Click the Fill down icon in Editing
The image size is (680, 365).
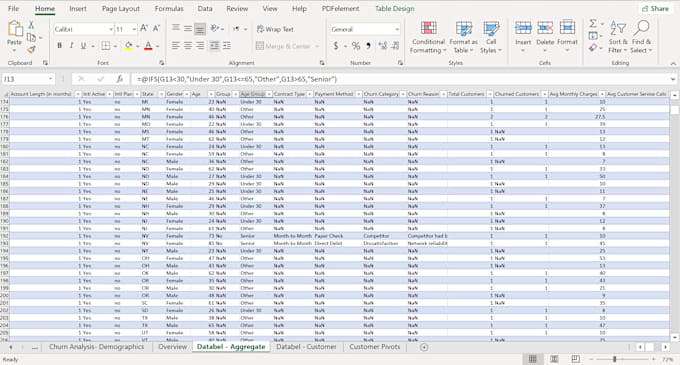click(x=593, y=36)
